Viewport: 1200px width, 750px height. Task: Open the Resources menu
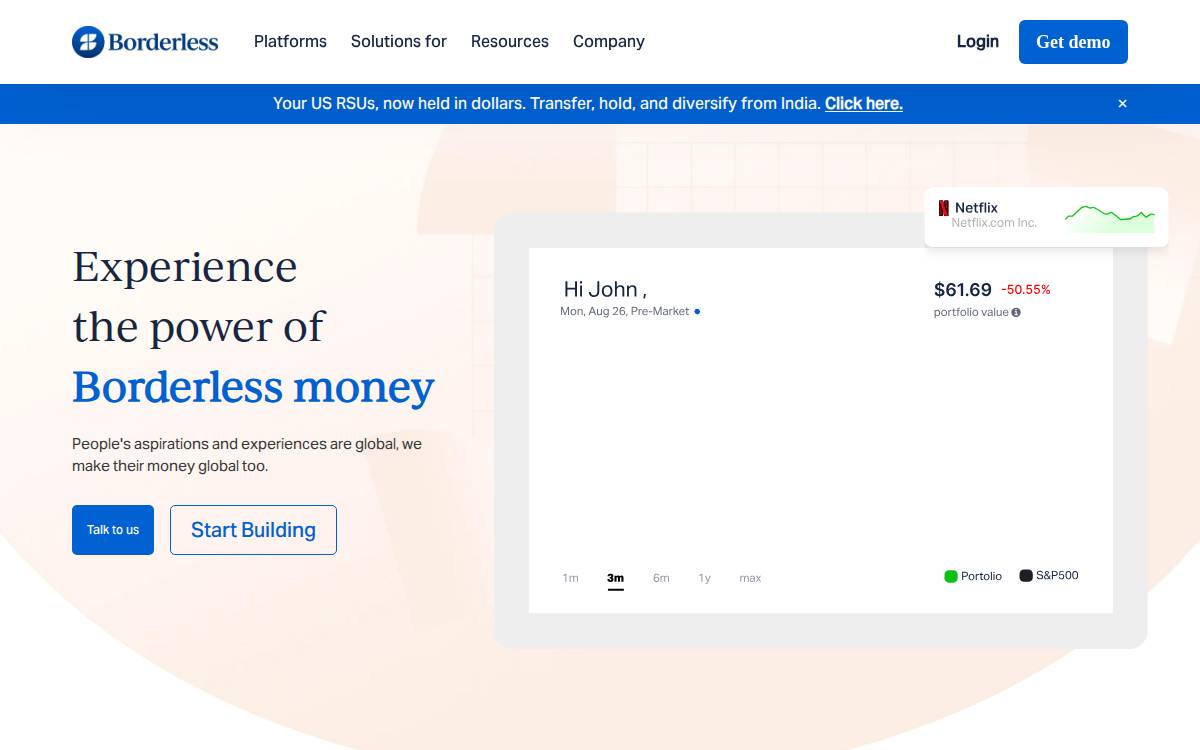pyautogui.click(x=510, y=41)
